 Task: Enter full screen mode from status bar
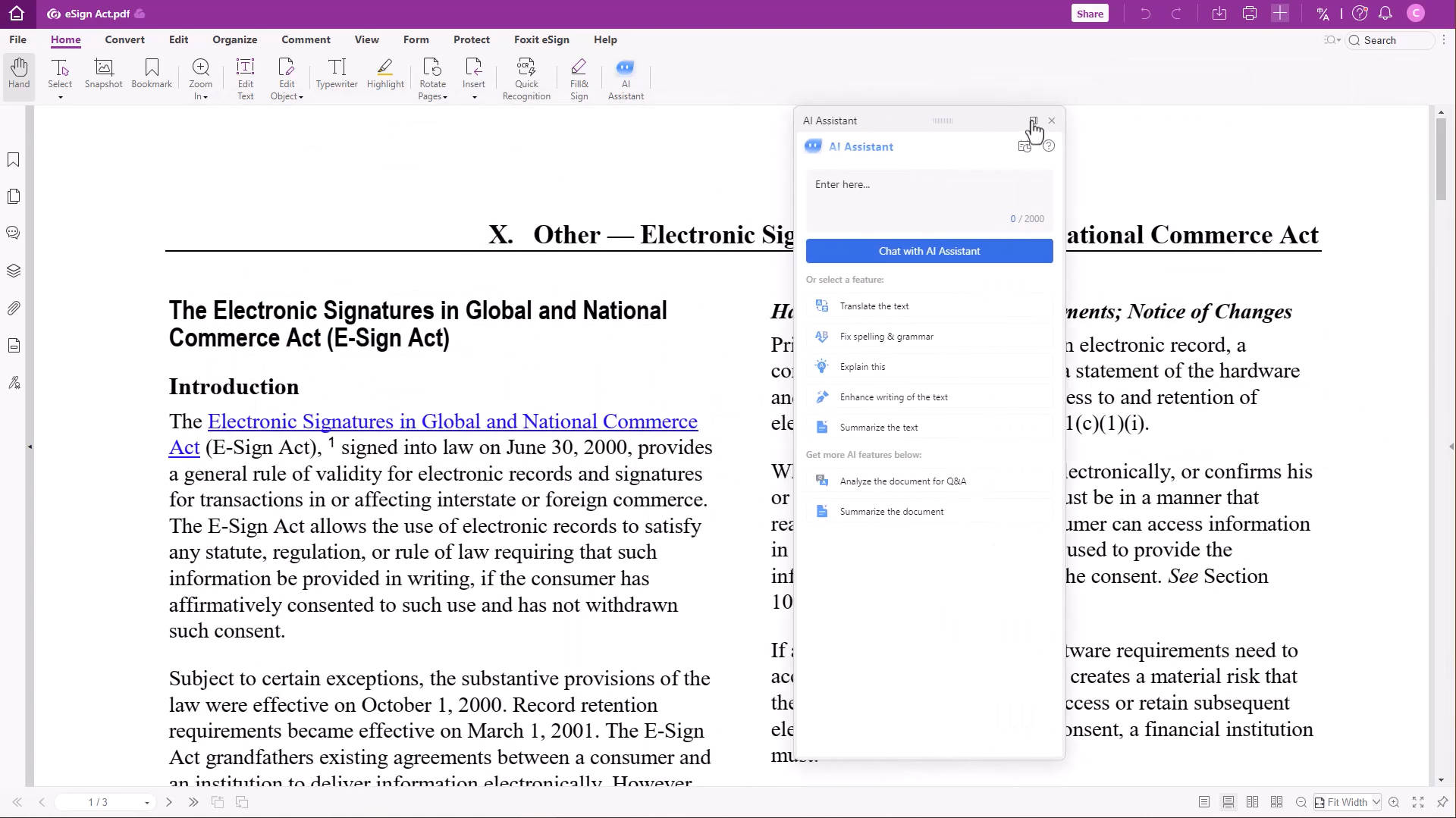[1418, 802]
